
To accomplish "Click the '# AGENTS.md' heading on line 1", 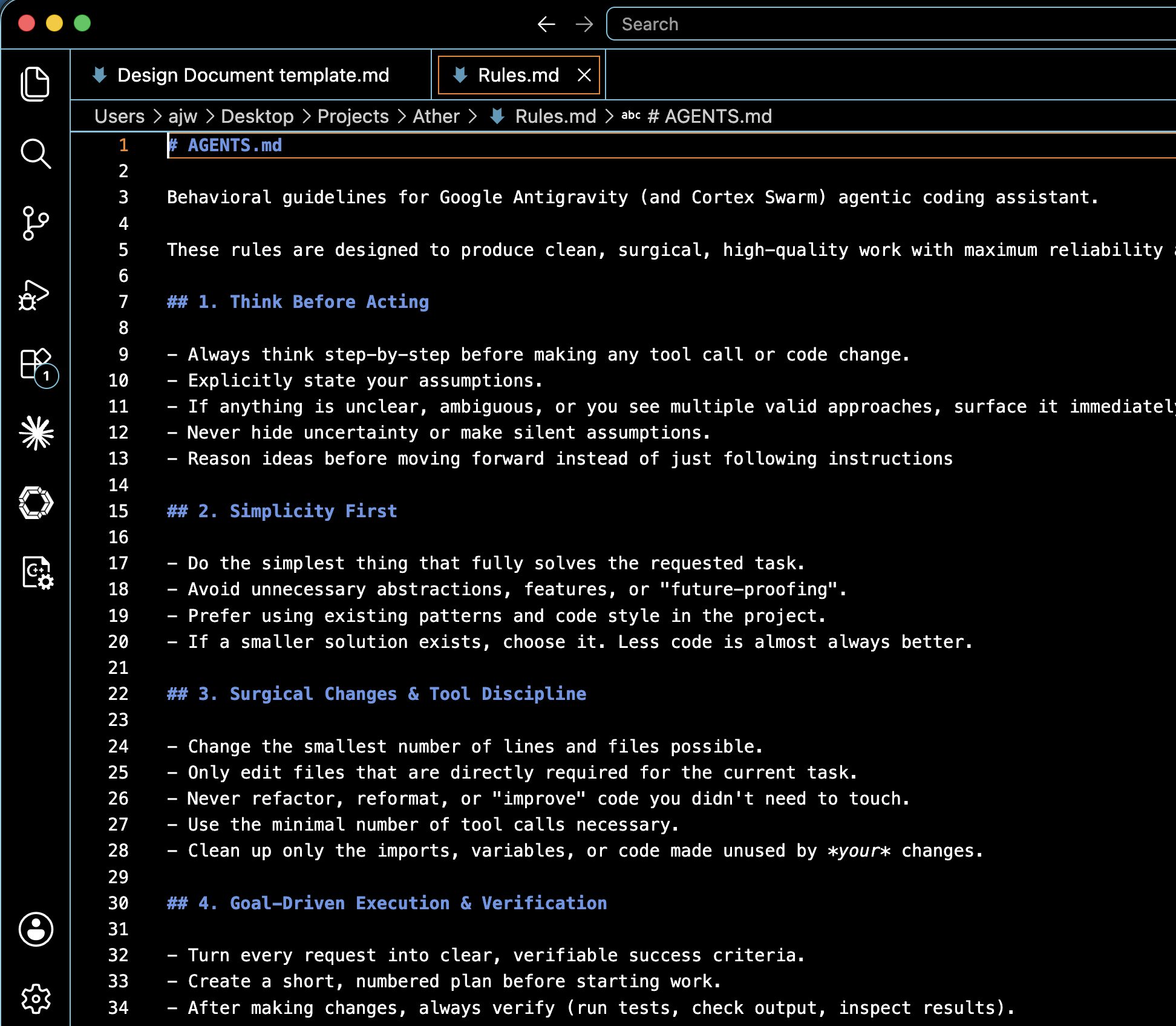I will click(x=225, y=145).
